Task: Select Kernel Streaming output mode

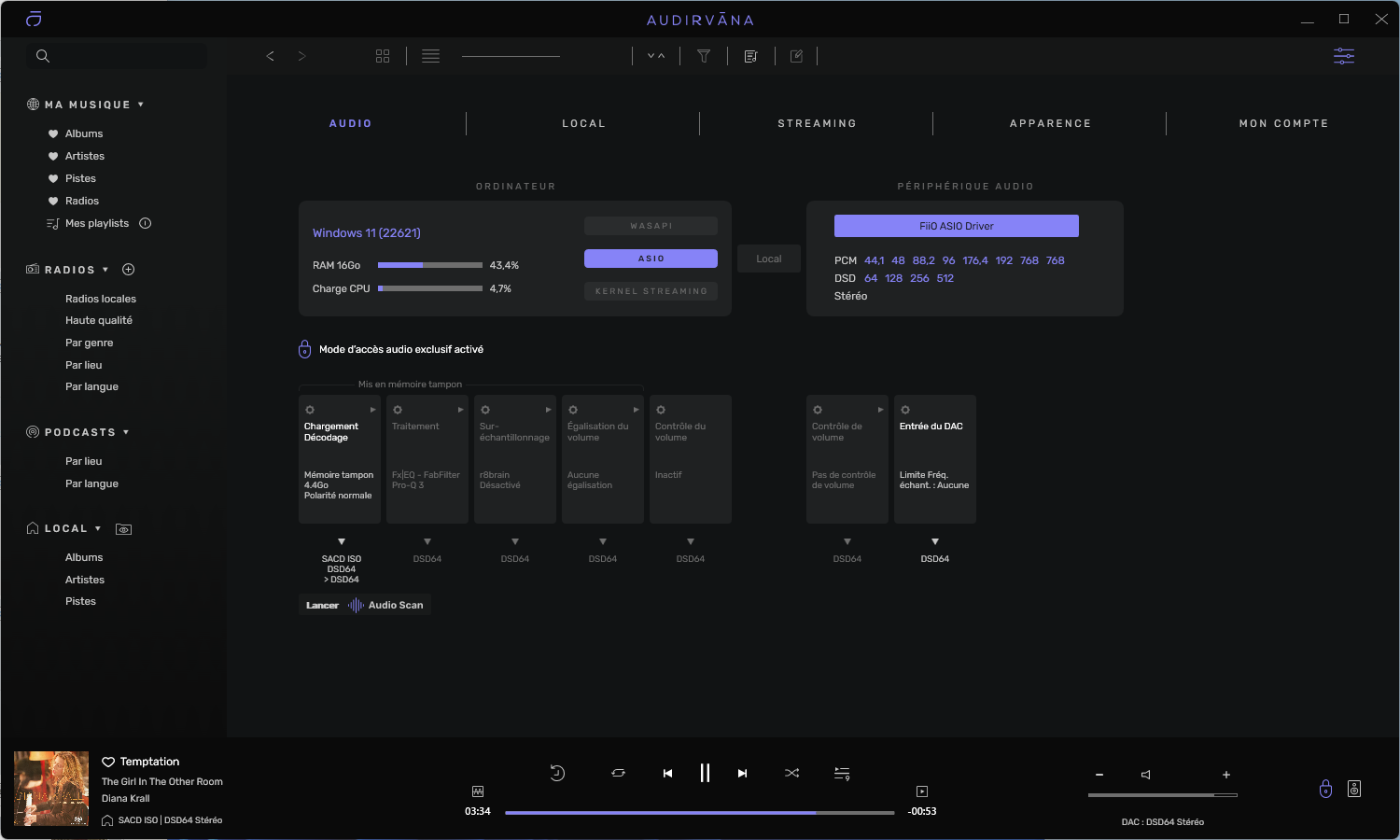Action: pos(651,291)
